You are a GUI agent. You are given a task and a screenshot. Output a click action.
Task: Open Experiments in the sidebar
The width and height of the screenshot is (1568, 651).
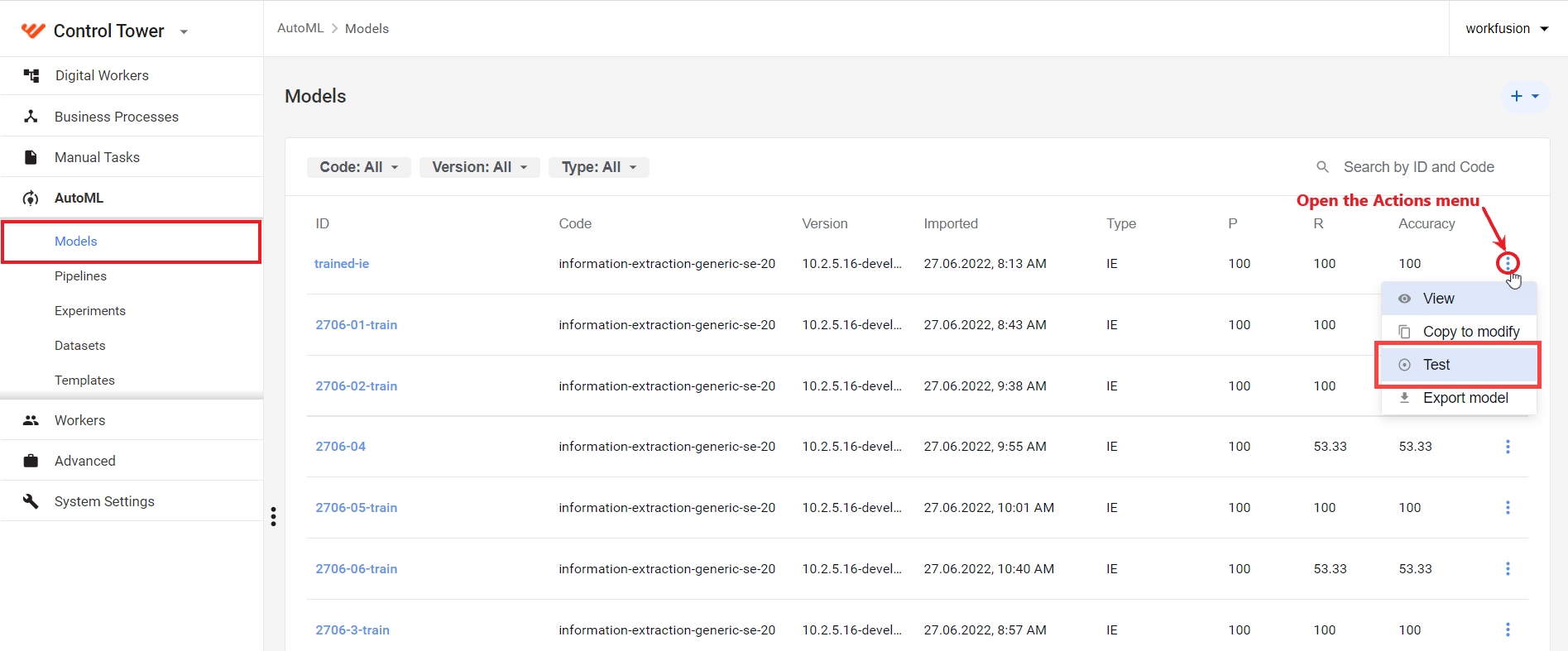click(90, 311)
